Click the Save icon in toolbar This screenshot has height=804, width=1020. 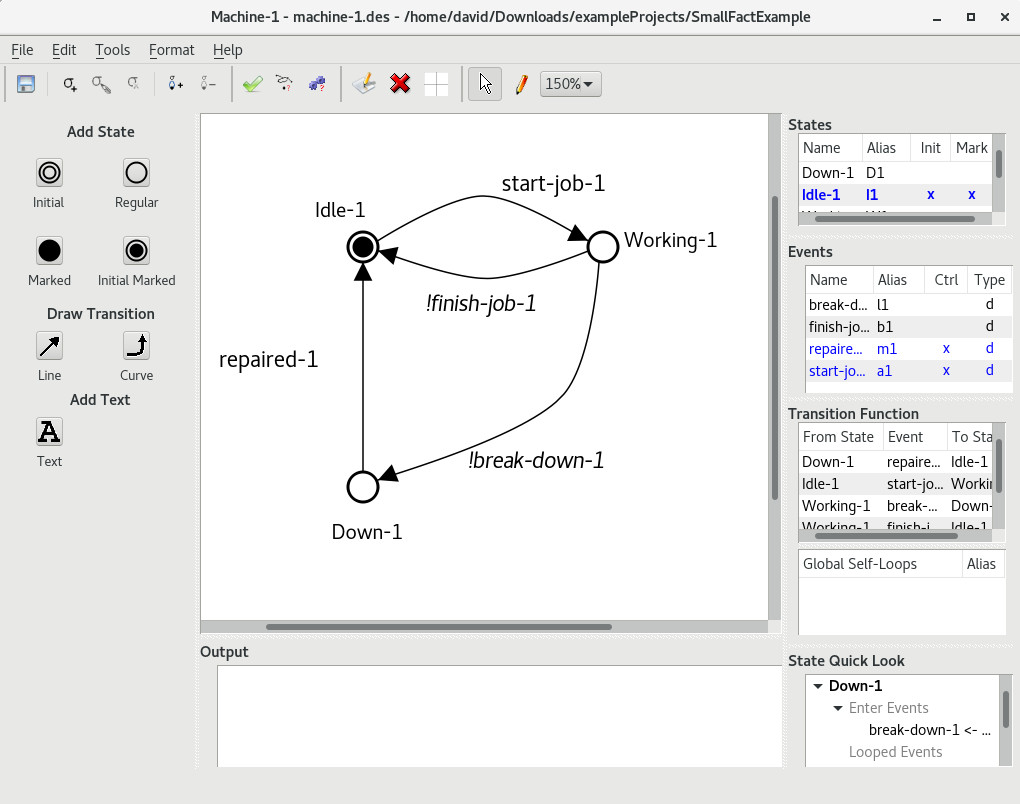point(26,85)
